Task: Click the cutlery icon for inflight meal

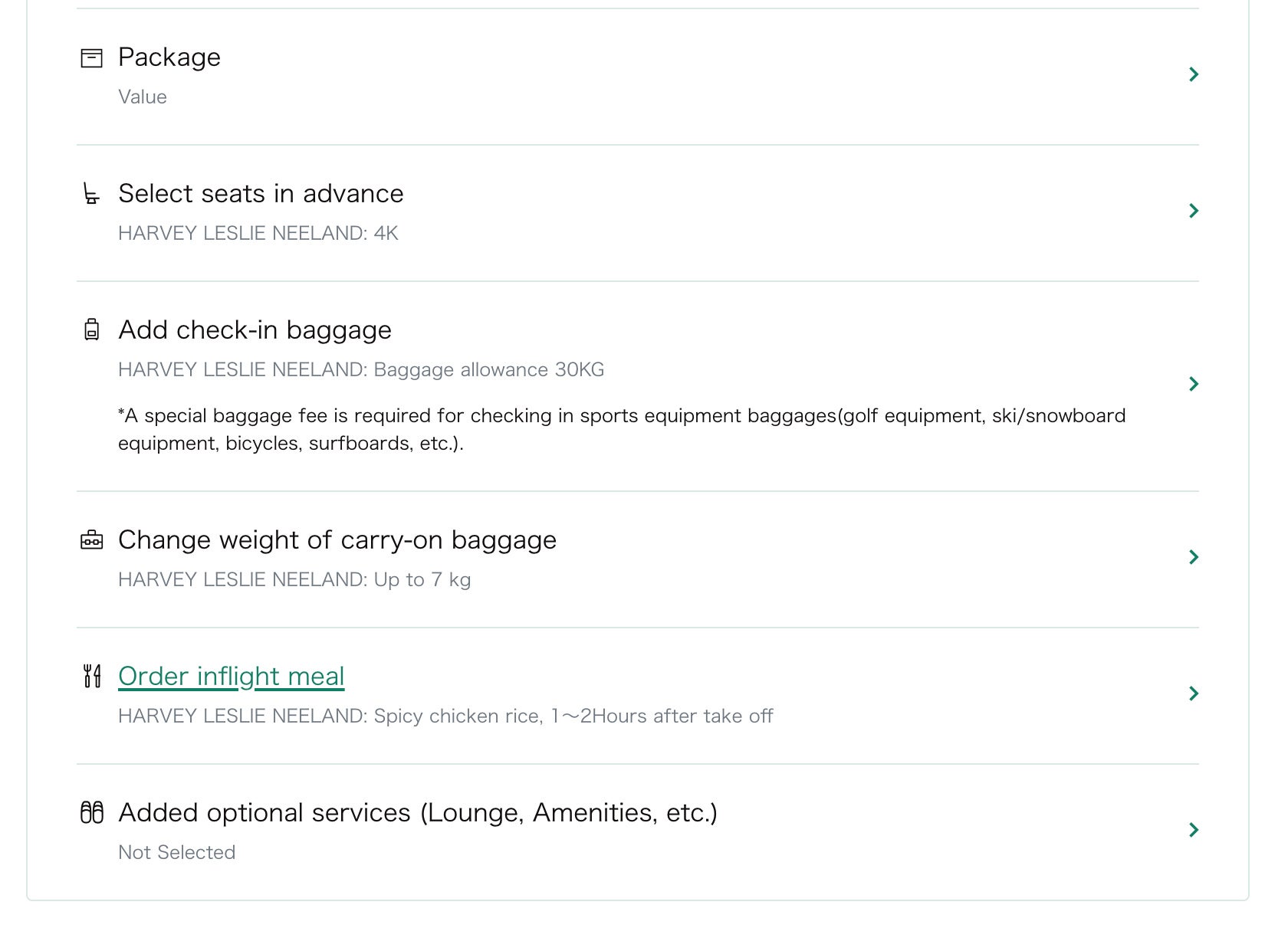Action: point(93,677)
